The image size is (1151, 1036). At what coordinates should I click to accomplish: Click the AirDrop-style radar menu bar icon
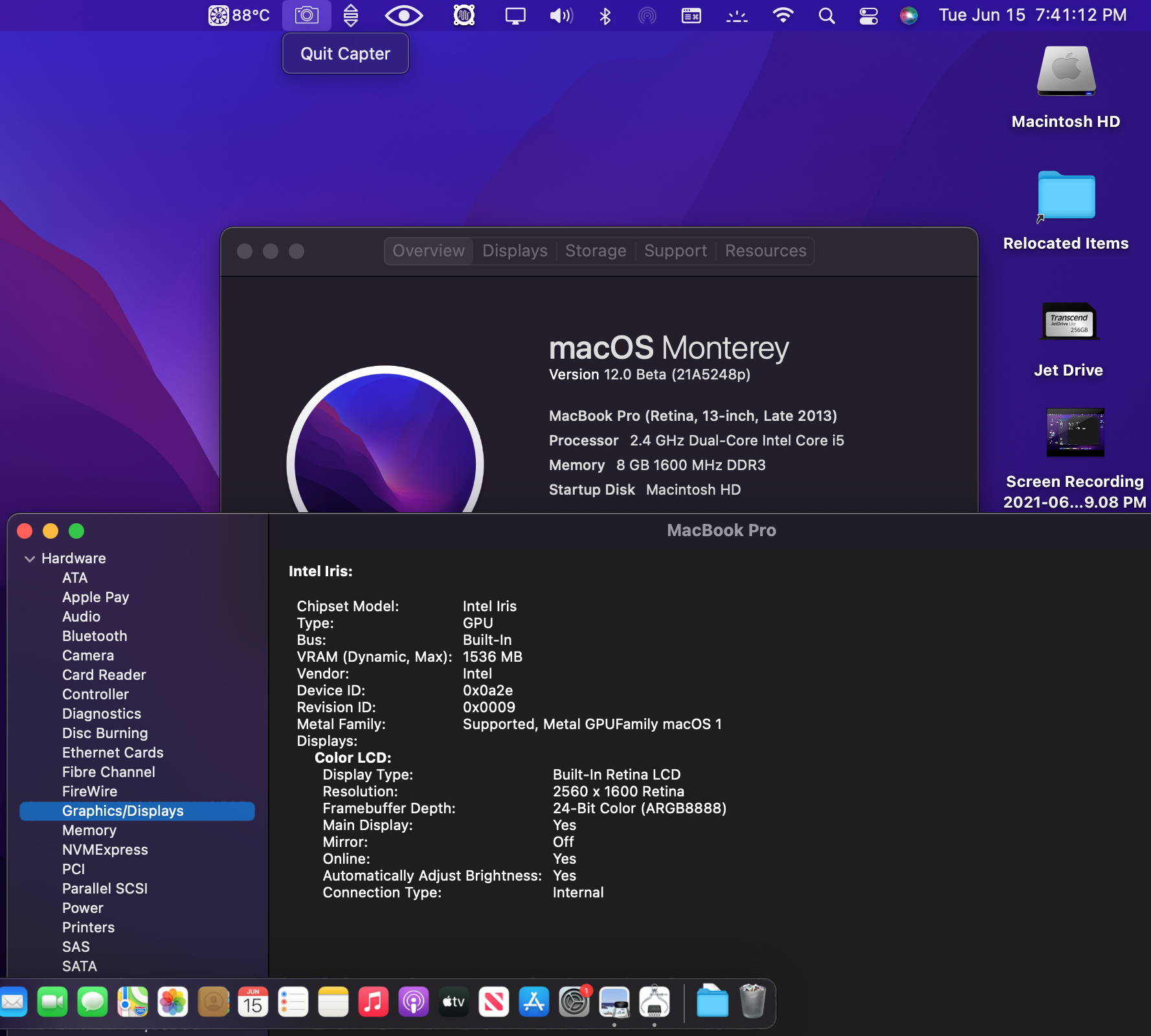tap(647, 15)
